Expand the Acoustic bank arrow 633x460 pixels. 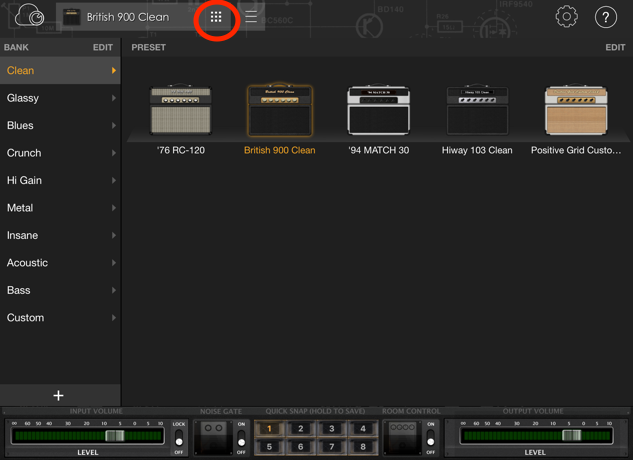click(113, 263)
